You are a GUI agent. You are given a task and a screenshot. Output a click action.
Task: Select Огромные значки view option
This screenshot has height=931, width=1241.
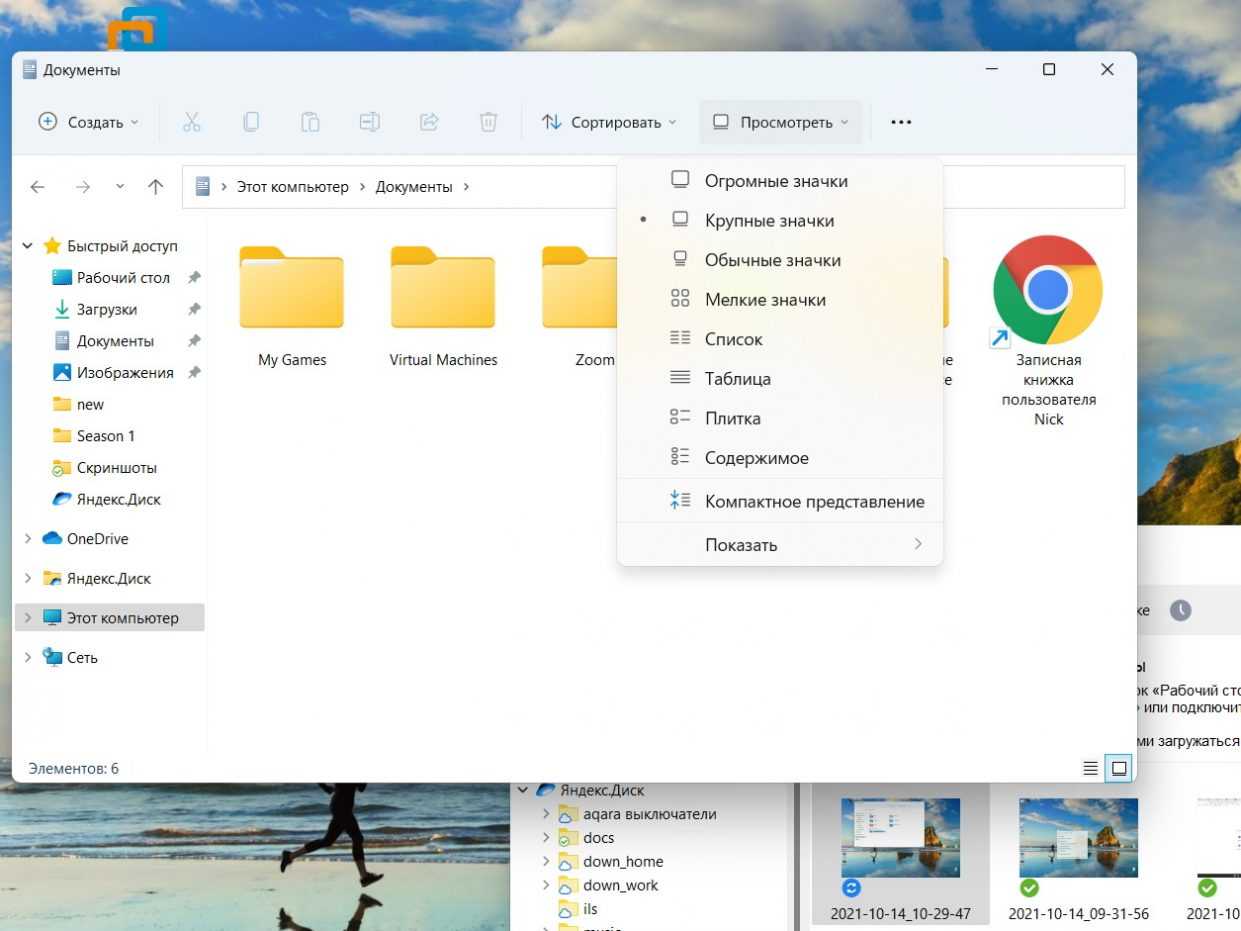(x=775, y=181)
